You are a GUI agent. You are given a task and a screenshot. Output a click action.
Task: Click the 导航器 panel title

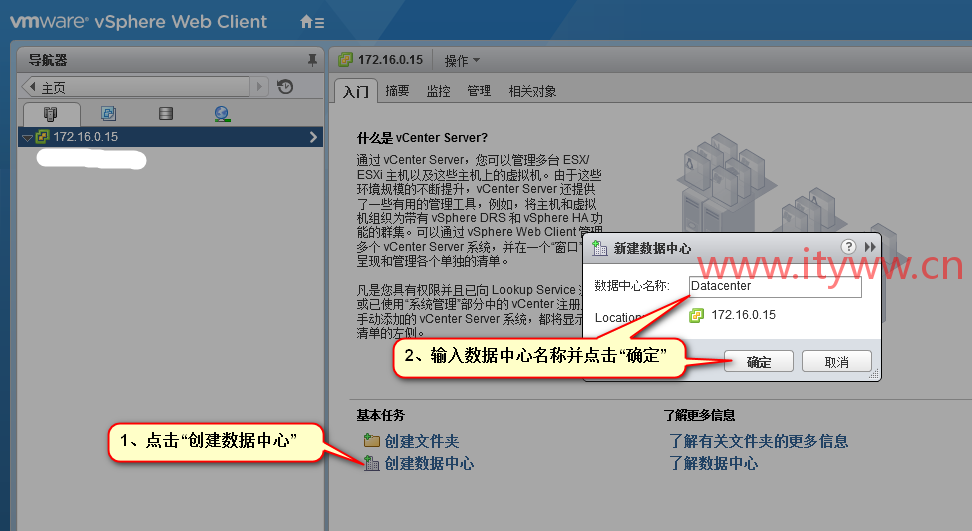pyautogui.click(x=48, y=60)
